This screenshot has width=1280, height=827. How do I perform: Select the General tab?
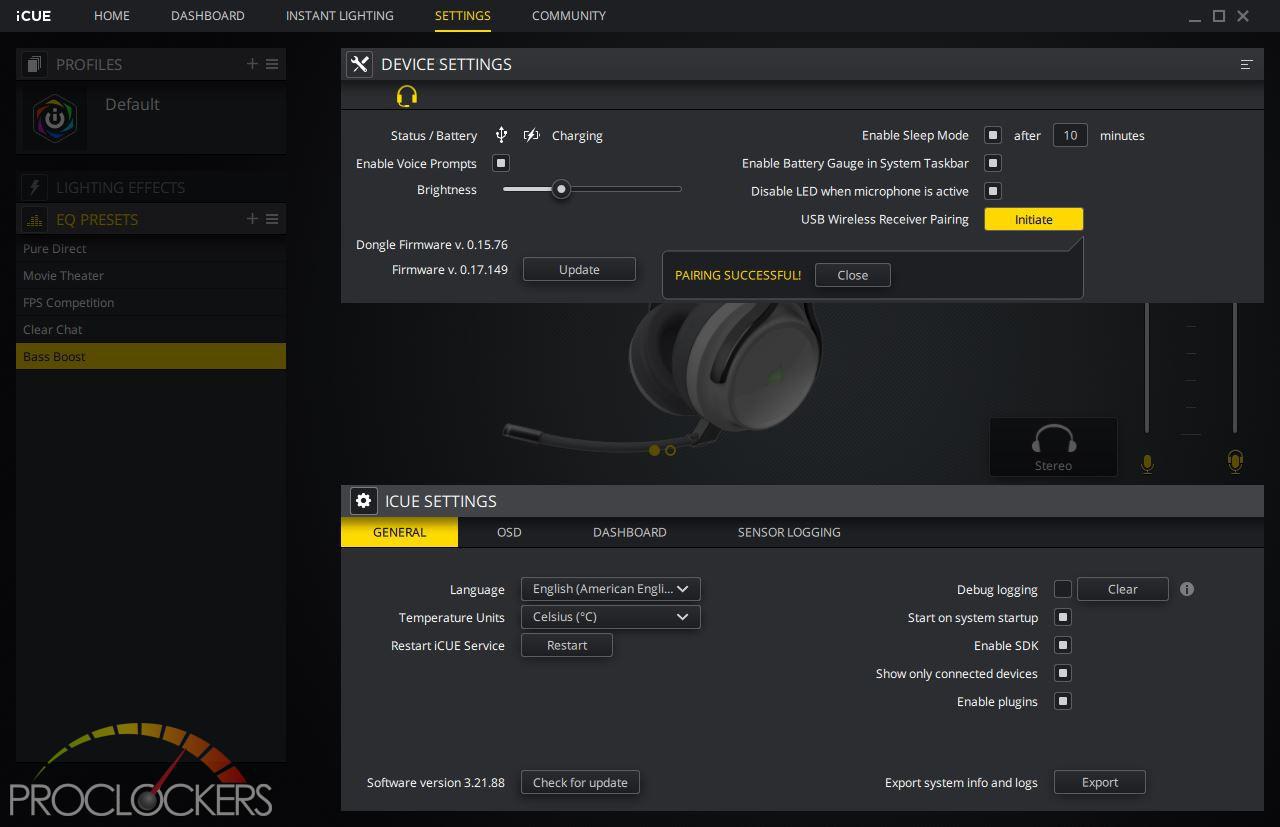(399, 532)
